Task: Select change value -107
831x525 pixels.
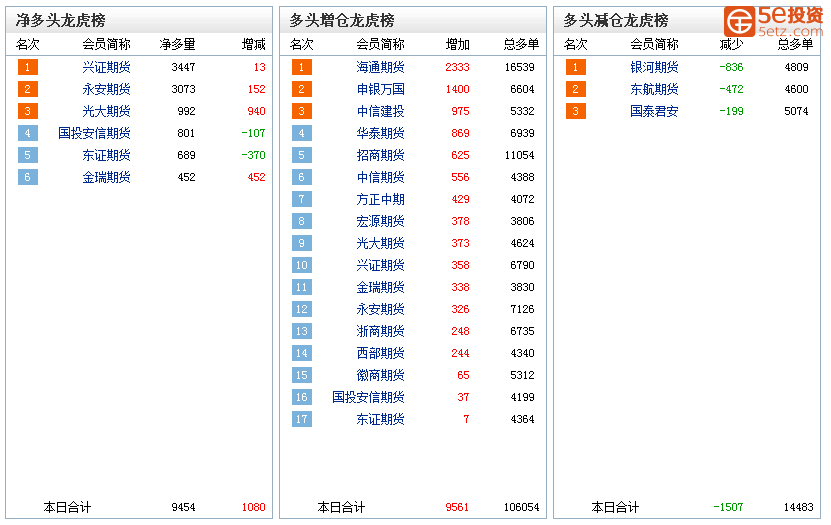Action: coord(253,133)
